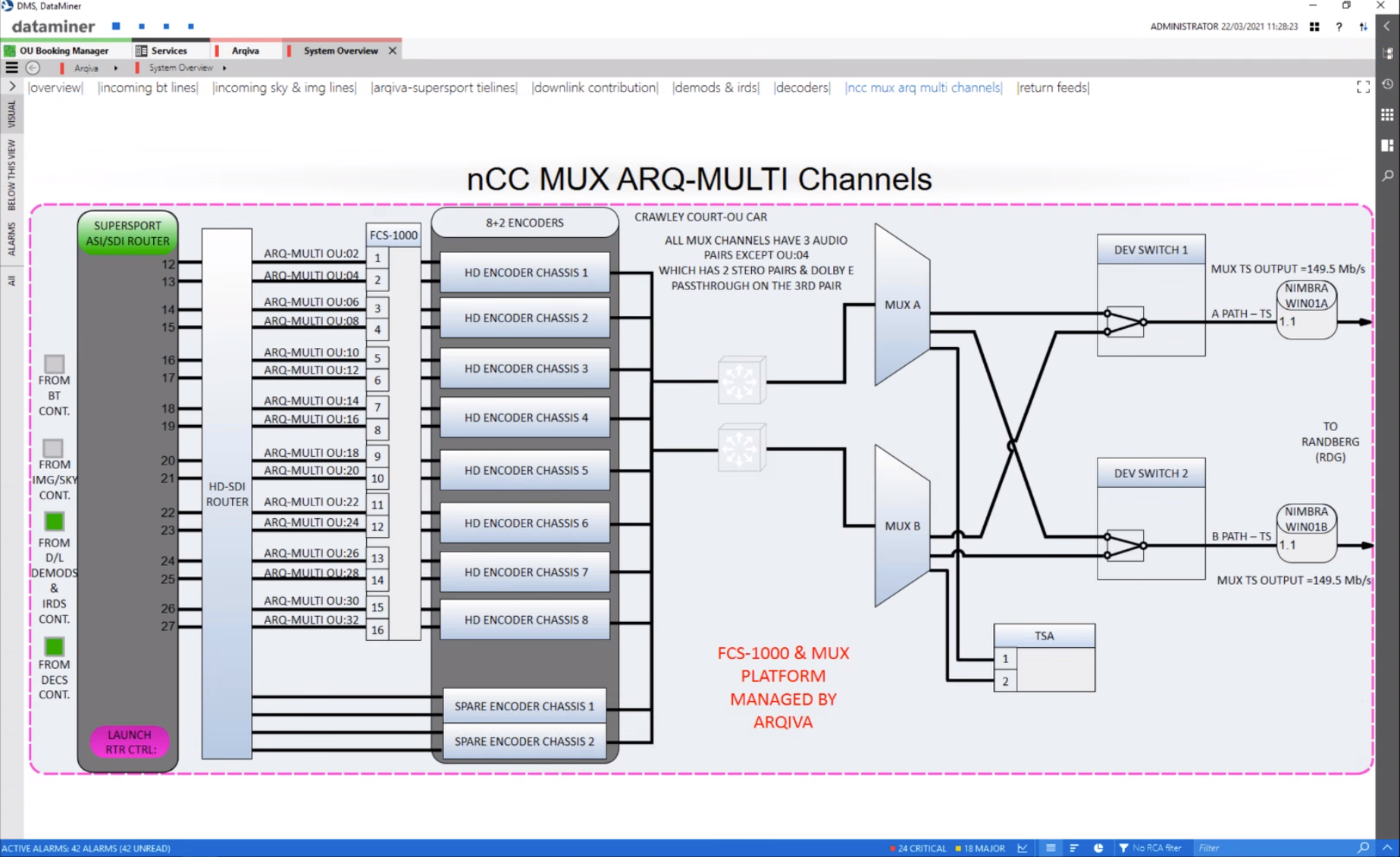The height and width of the screenshot is (857, 1400).
Task: Click the MUX A multiplexer shape
Action: [x=902, y=305]
